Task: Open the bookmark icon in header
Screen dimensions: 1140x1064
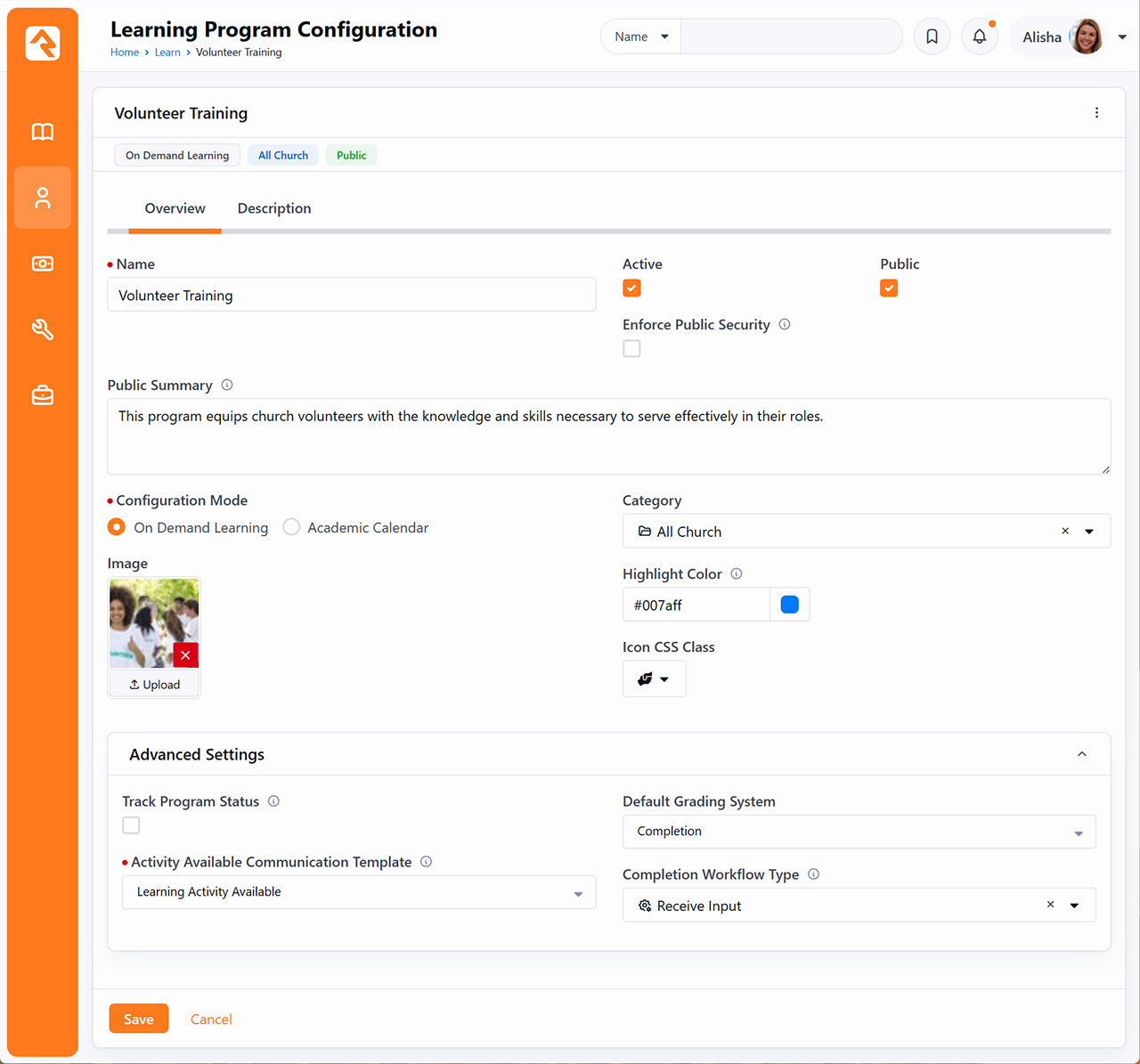Action: pyautogui.click(x=932, y=37)
